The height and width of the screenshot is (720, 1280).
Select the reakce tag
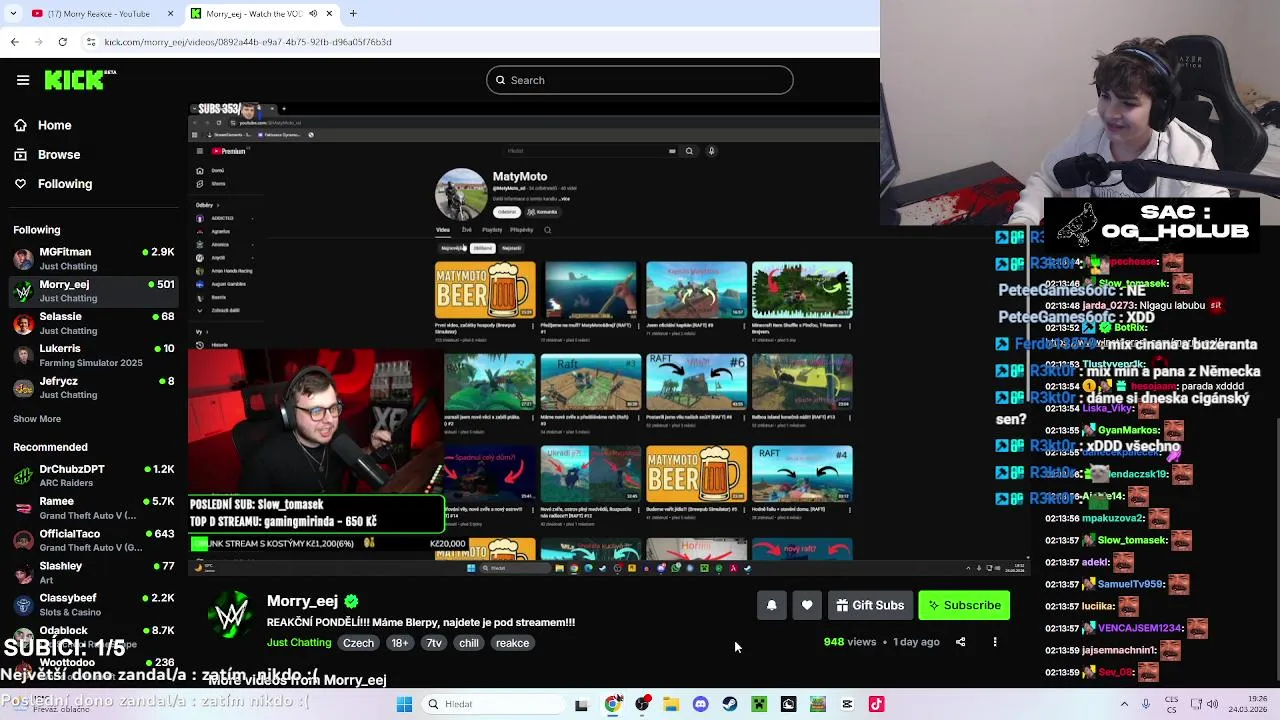pos(513,643)
